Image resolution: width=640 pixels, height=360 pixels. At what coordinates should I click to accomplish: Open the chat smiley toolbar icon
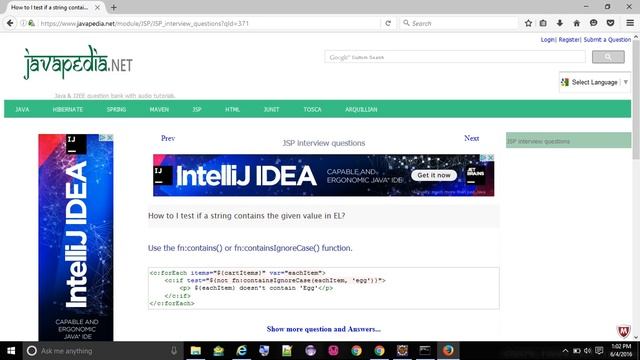593,23
